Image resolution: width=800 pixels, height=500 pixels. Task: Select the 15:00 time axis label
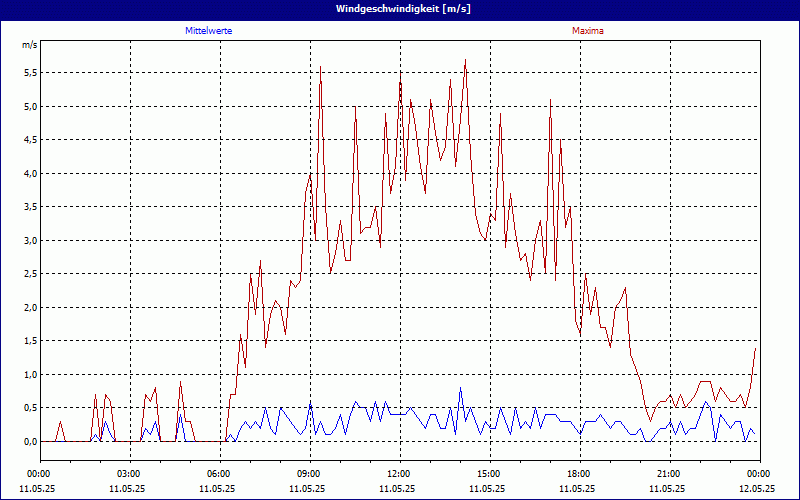[x=488, y=473]
